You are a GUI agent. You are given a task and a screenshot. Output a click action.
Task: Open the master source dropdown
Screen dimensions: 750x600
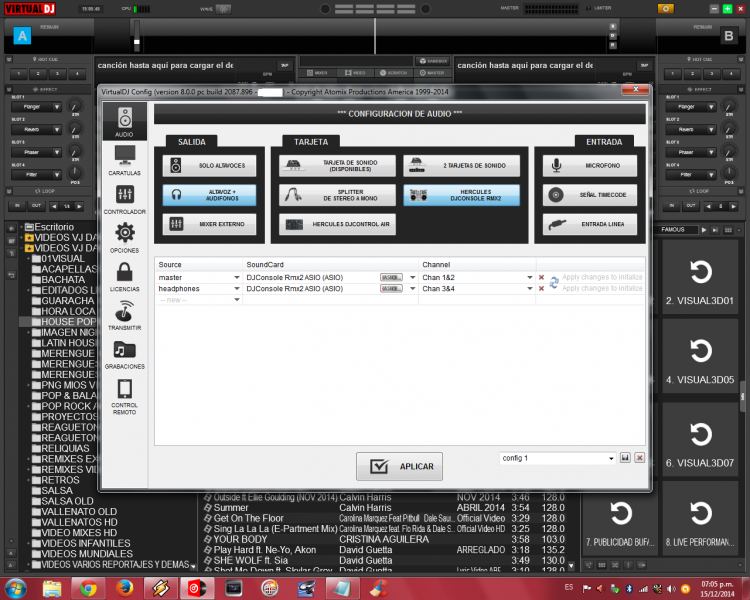click(x=237, y=277)
